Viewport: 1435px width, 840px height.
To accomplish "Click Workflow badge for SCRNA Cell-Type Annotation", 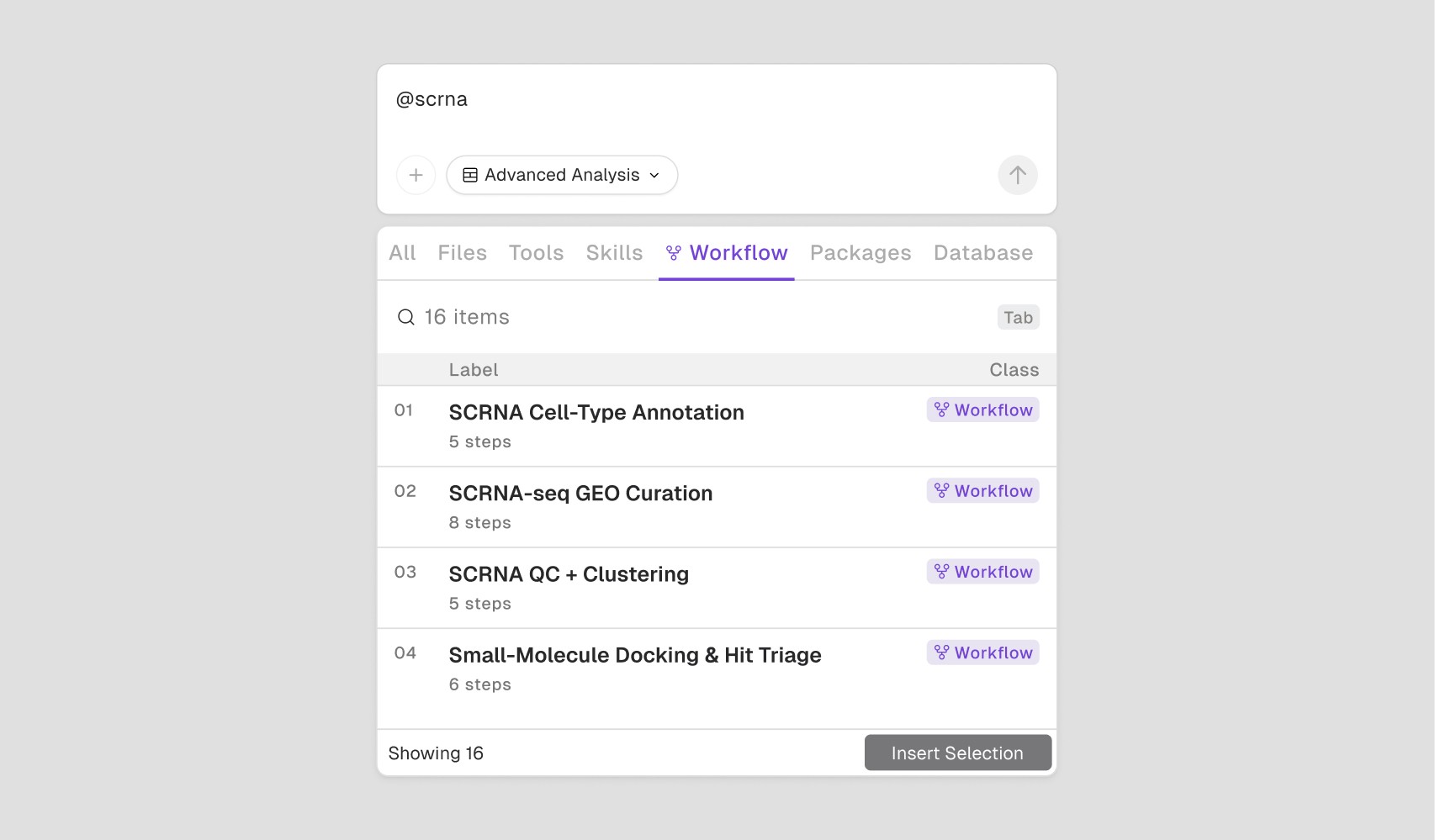I will point(982,409).
